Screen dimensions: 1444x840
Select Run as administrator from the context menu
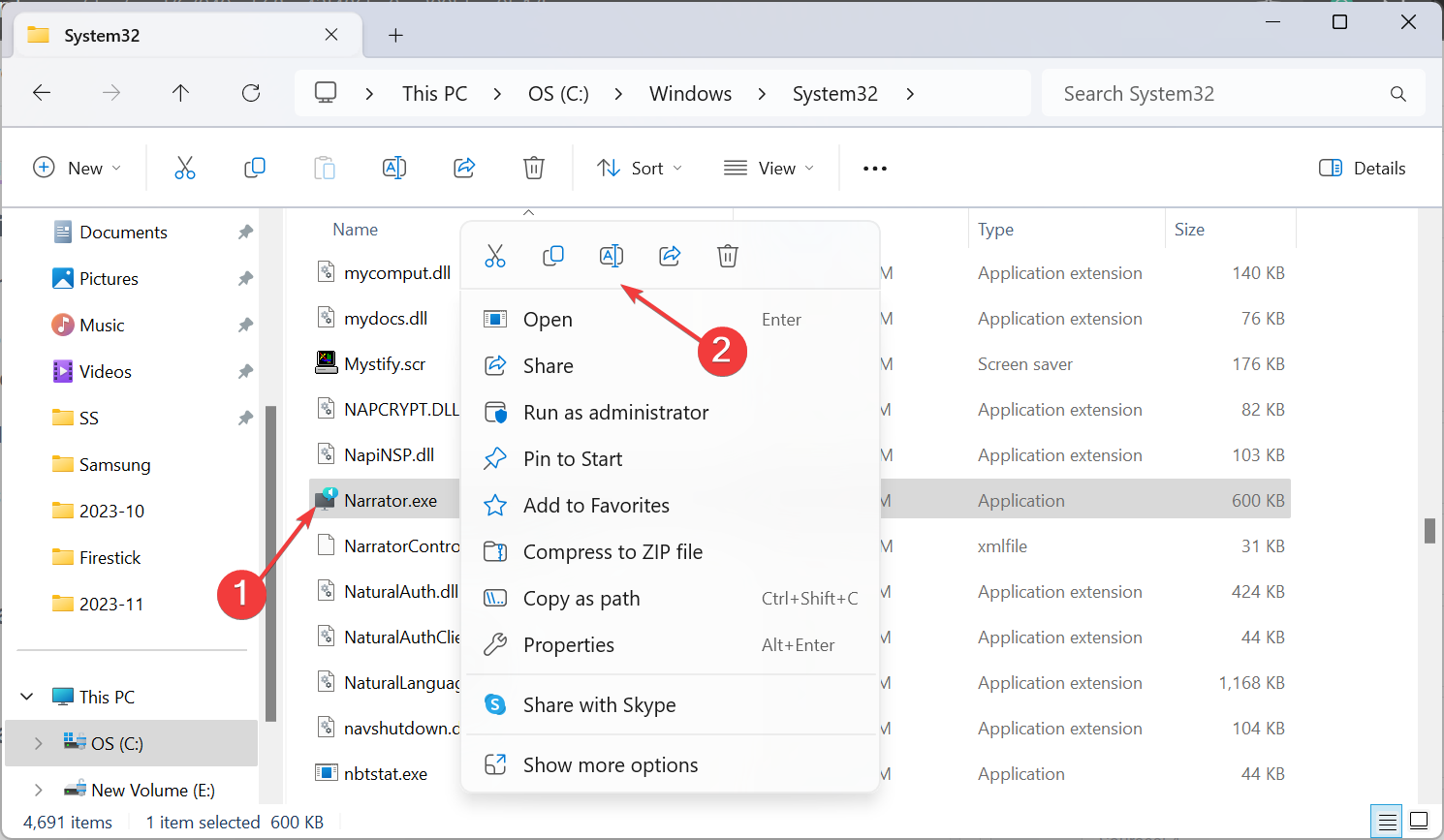pos(614,412)
